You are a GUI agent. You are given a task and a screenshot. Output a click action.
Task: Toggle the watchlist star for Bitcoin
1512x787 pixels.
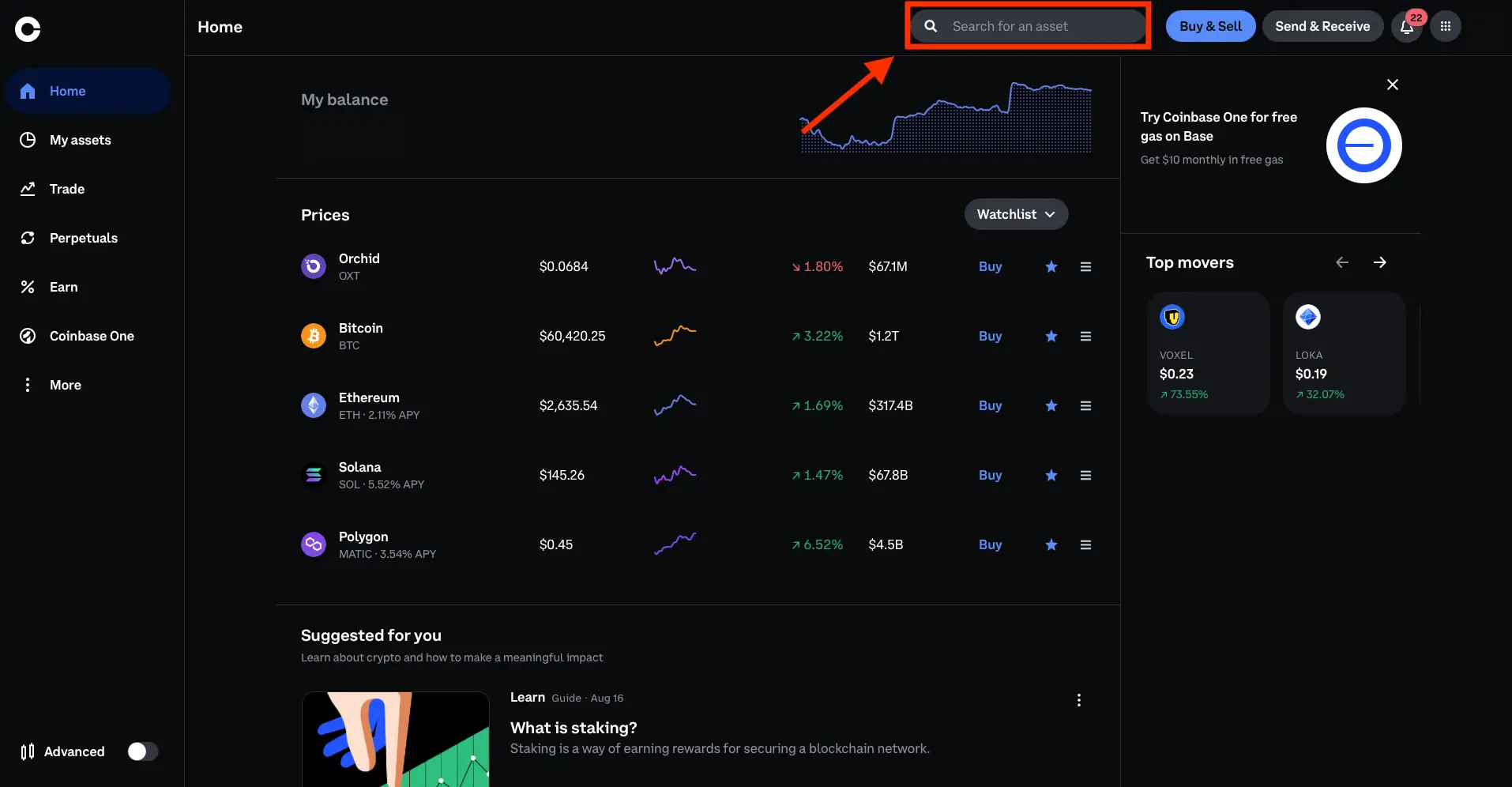click(1051, 336)
